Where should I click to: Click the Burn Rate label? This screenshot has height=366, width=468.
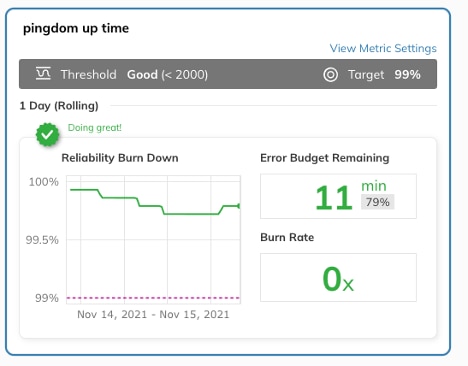pos(287,237)
